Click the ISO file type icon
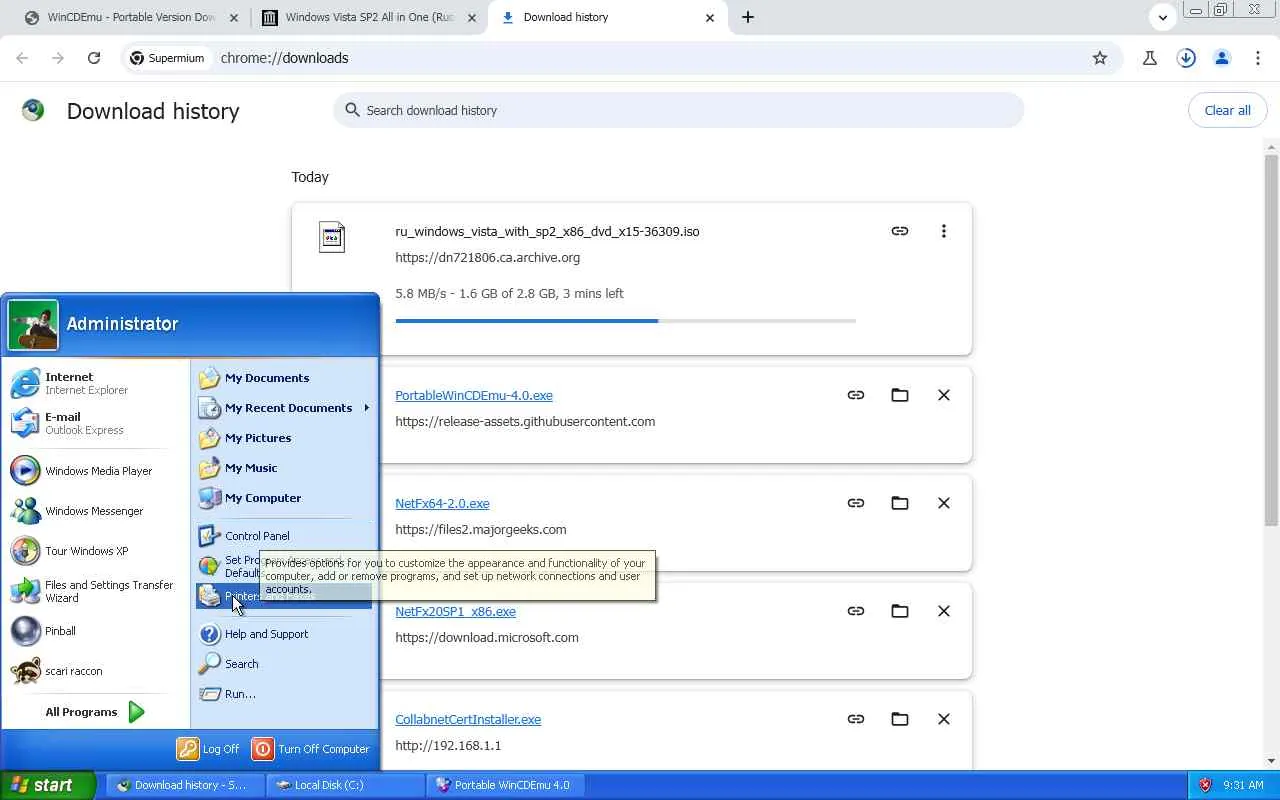The width and height of the screenshot is (1280, 800). point(332,237)
